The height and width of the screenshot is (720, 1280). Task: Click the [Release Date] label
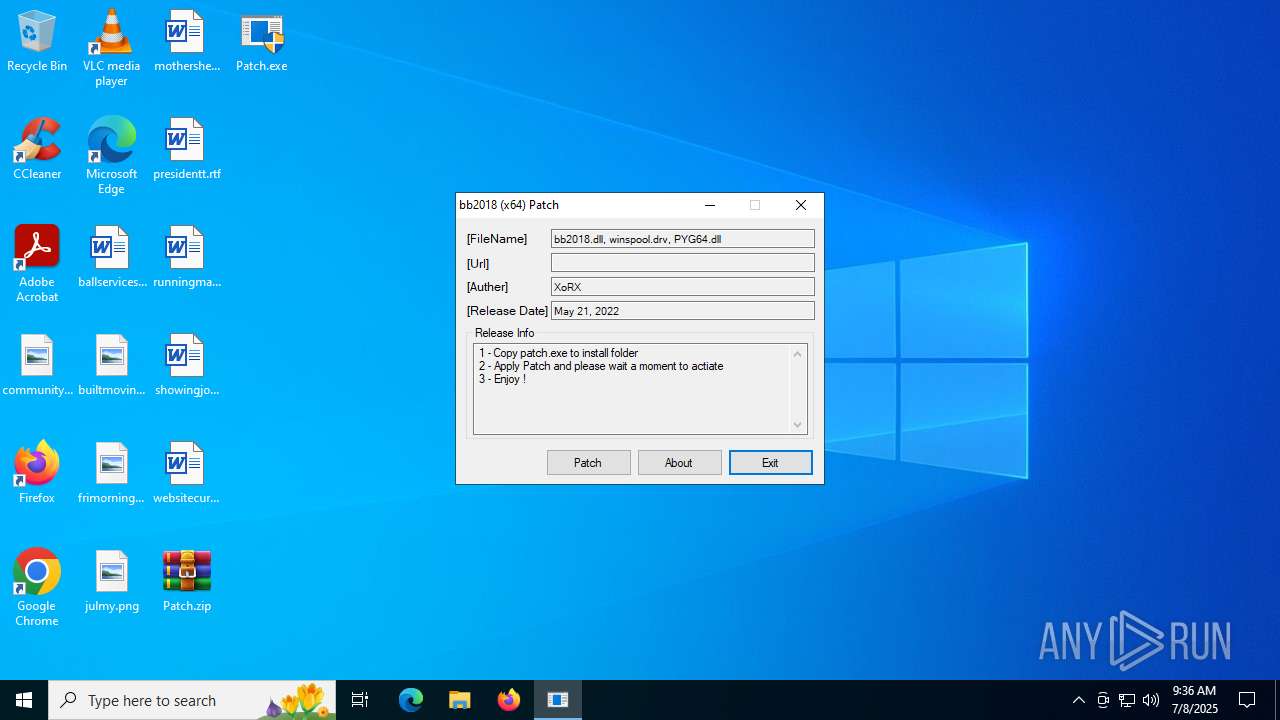[507, 311]
